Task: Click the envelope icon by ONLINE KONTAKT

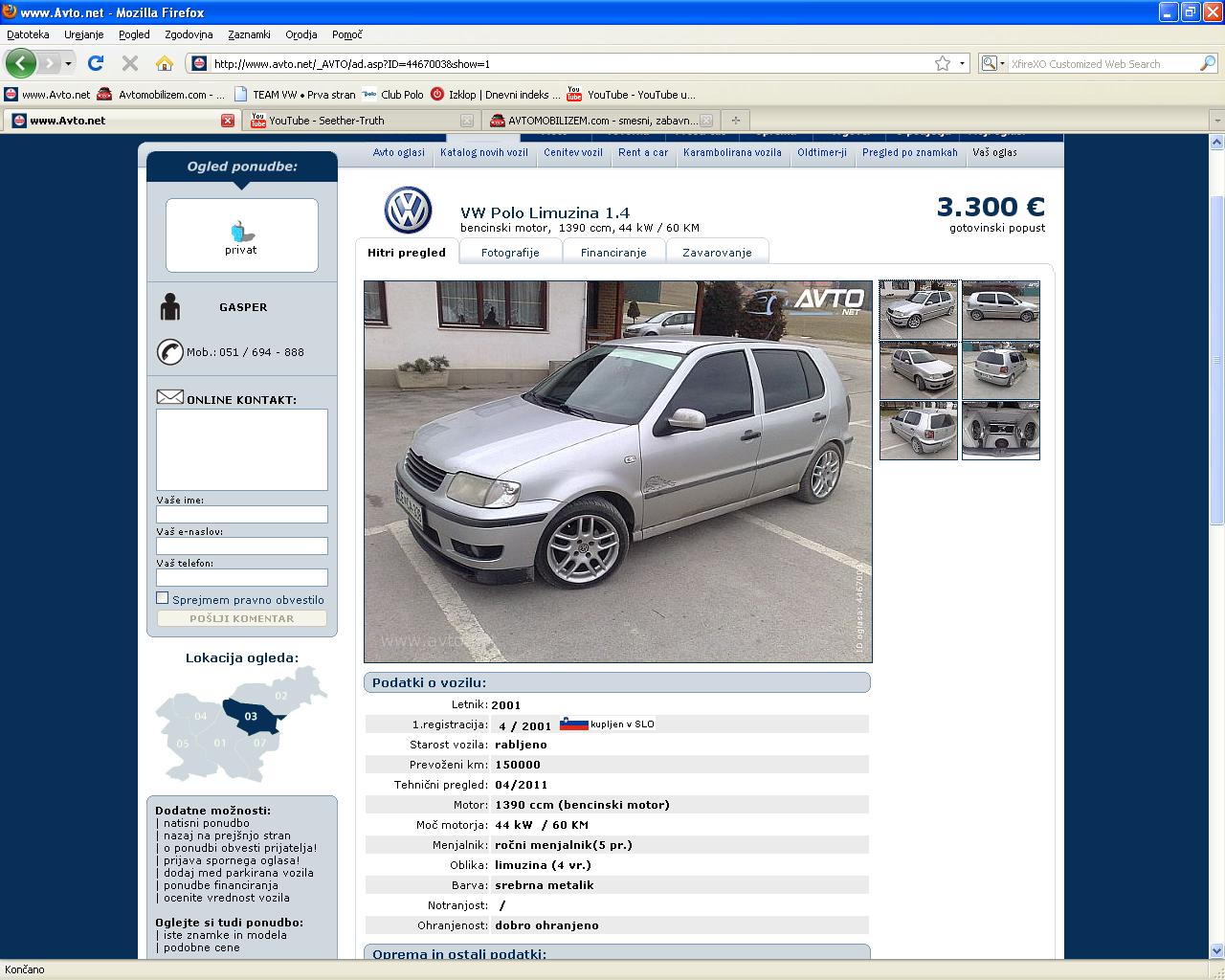Action: tap(169, 396)
